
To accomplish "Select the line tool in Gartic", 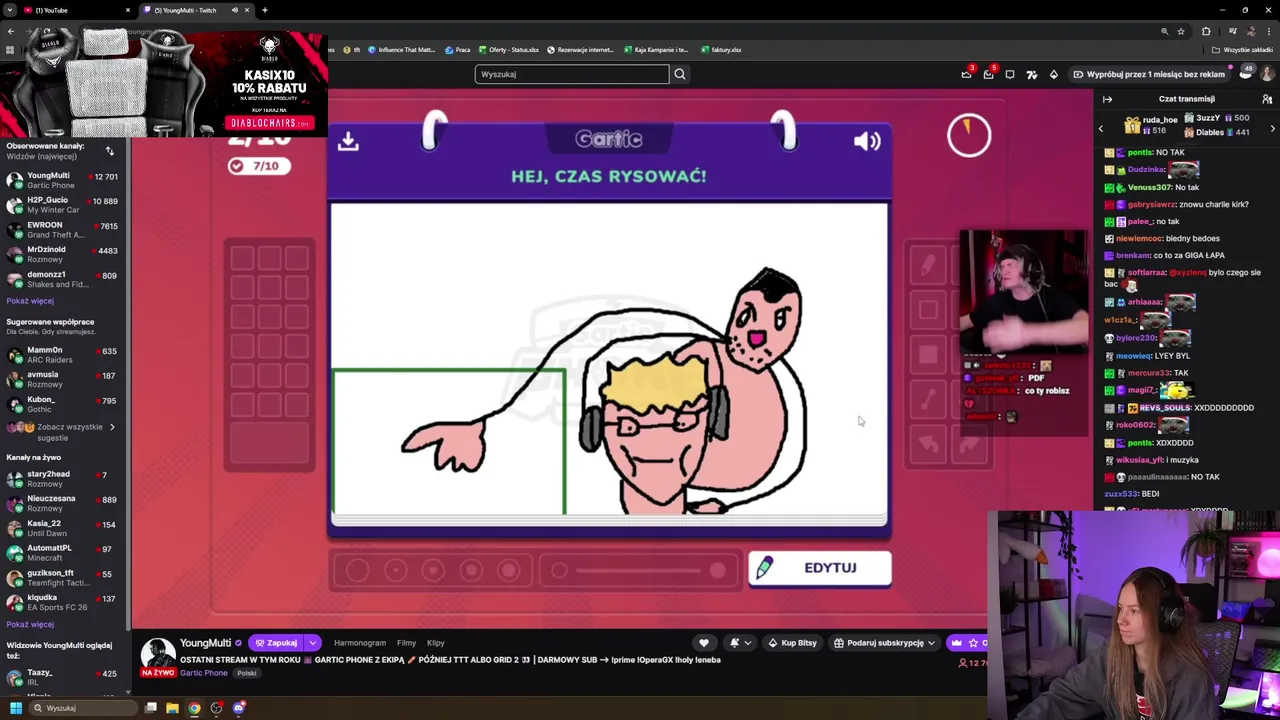I will coord(928,400).
